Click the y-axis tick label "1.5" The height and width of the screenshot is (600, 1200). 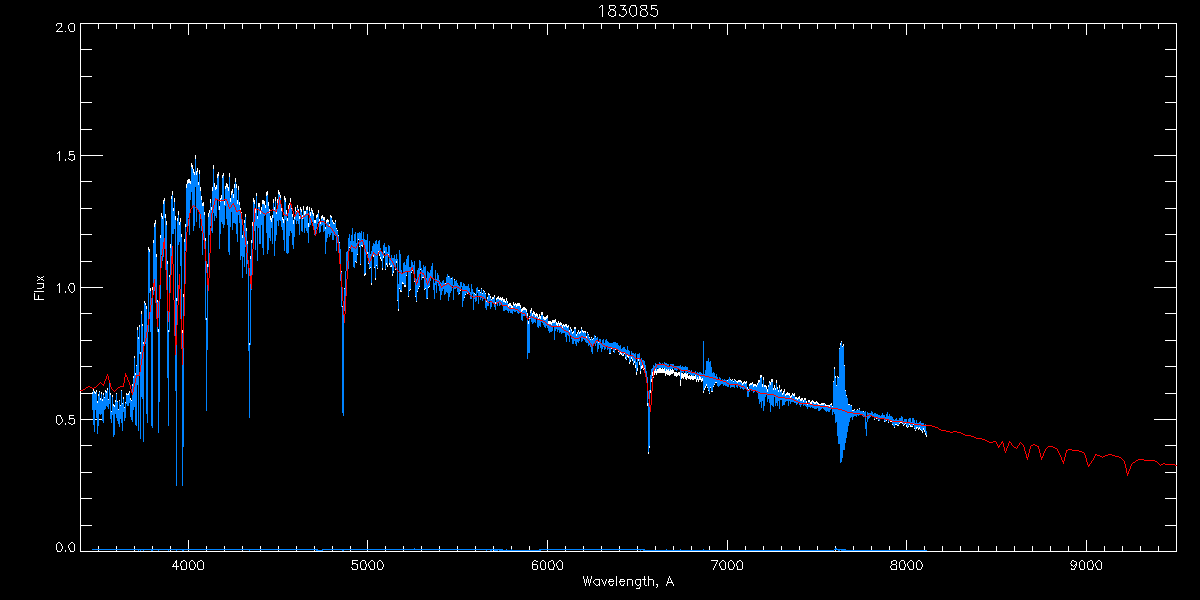pos(66,157)
